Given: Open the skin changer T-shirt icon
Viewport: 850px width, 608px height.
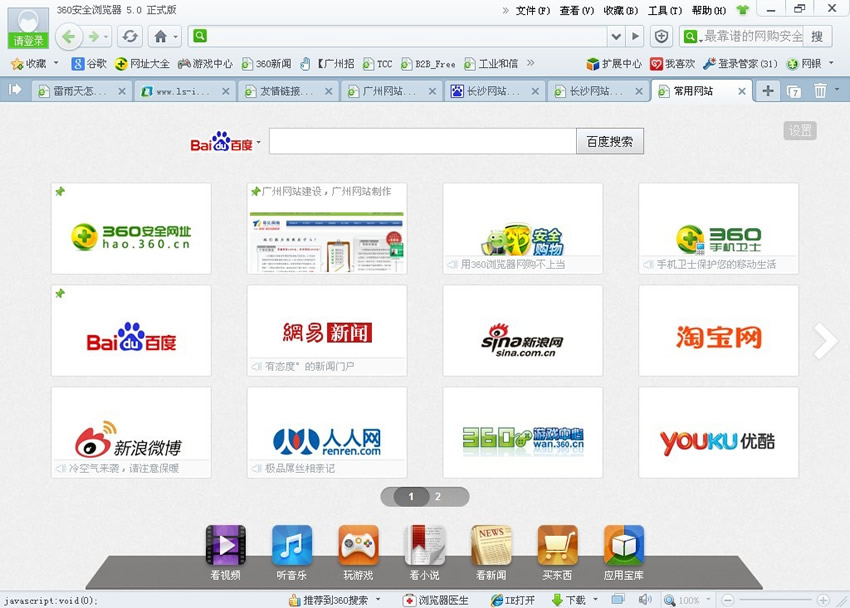Looking at the screenshot, I should (742, 10).
